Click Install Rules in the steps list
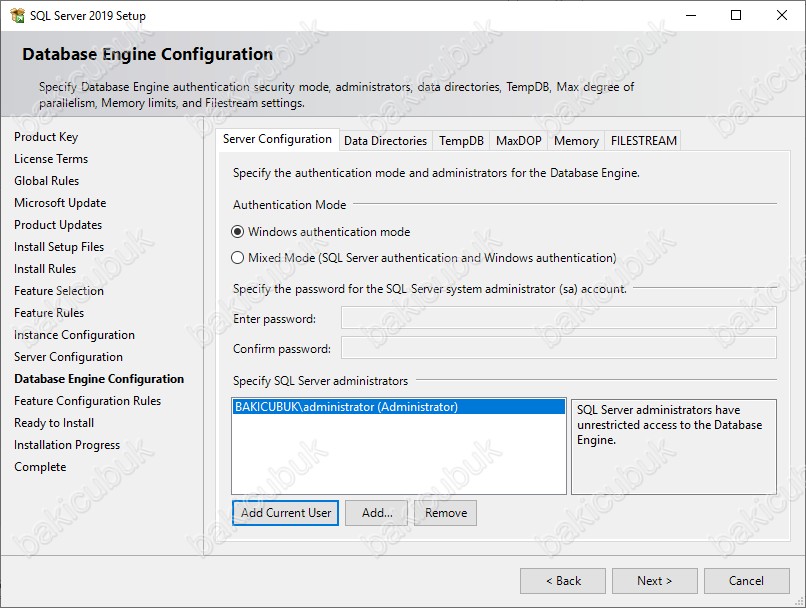This screenshot has width=806, height=608. [x=45, y=269]
